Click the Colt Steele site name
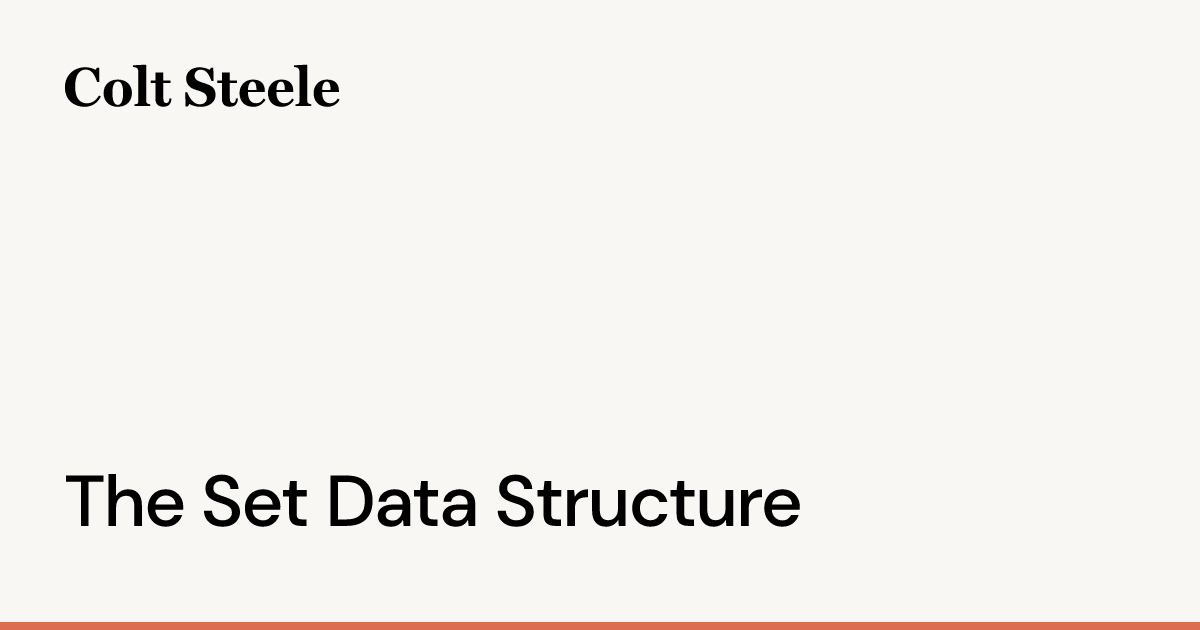The image size is (1200, 630). click(x=202, y=87)
